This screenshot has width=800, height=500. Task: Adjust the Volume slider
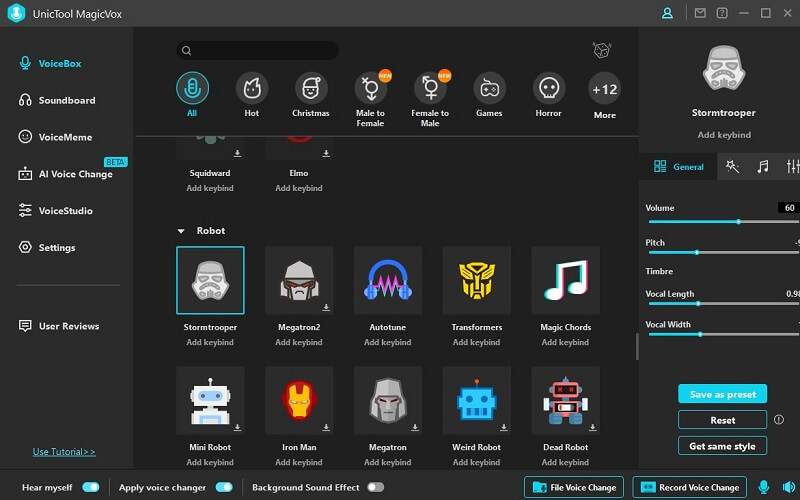pyautogui.click(x=738, y=222)
